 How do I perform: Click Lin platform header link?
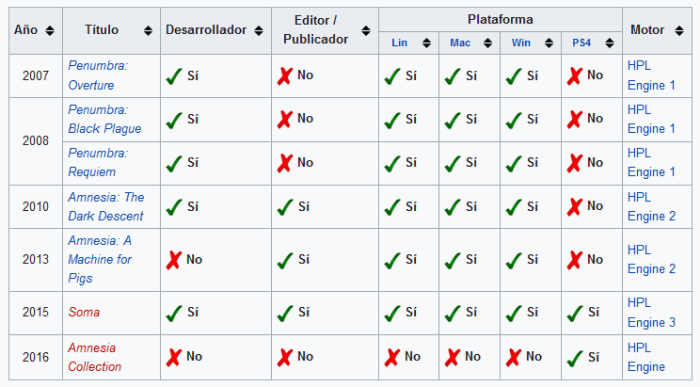click(399, 43)
